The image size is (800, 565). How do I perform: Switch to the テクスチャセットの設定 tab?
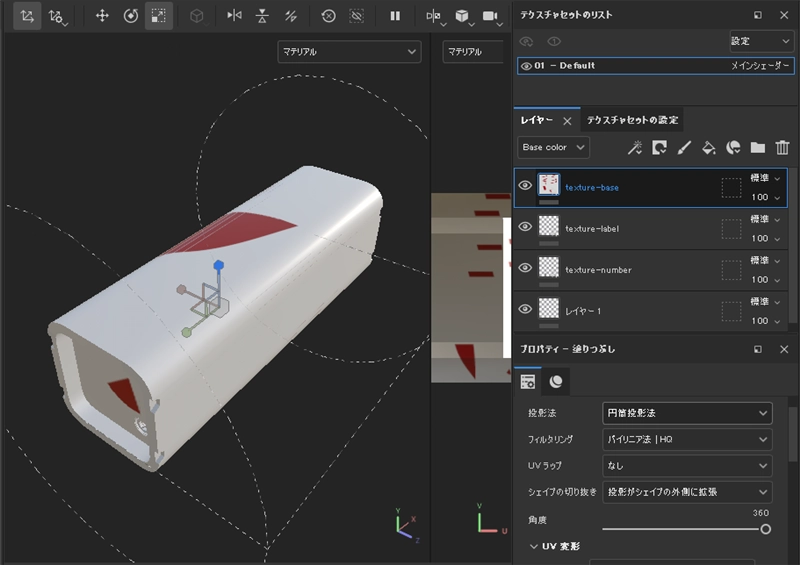tap(632, 120)
